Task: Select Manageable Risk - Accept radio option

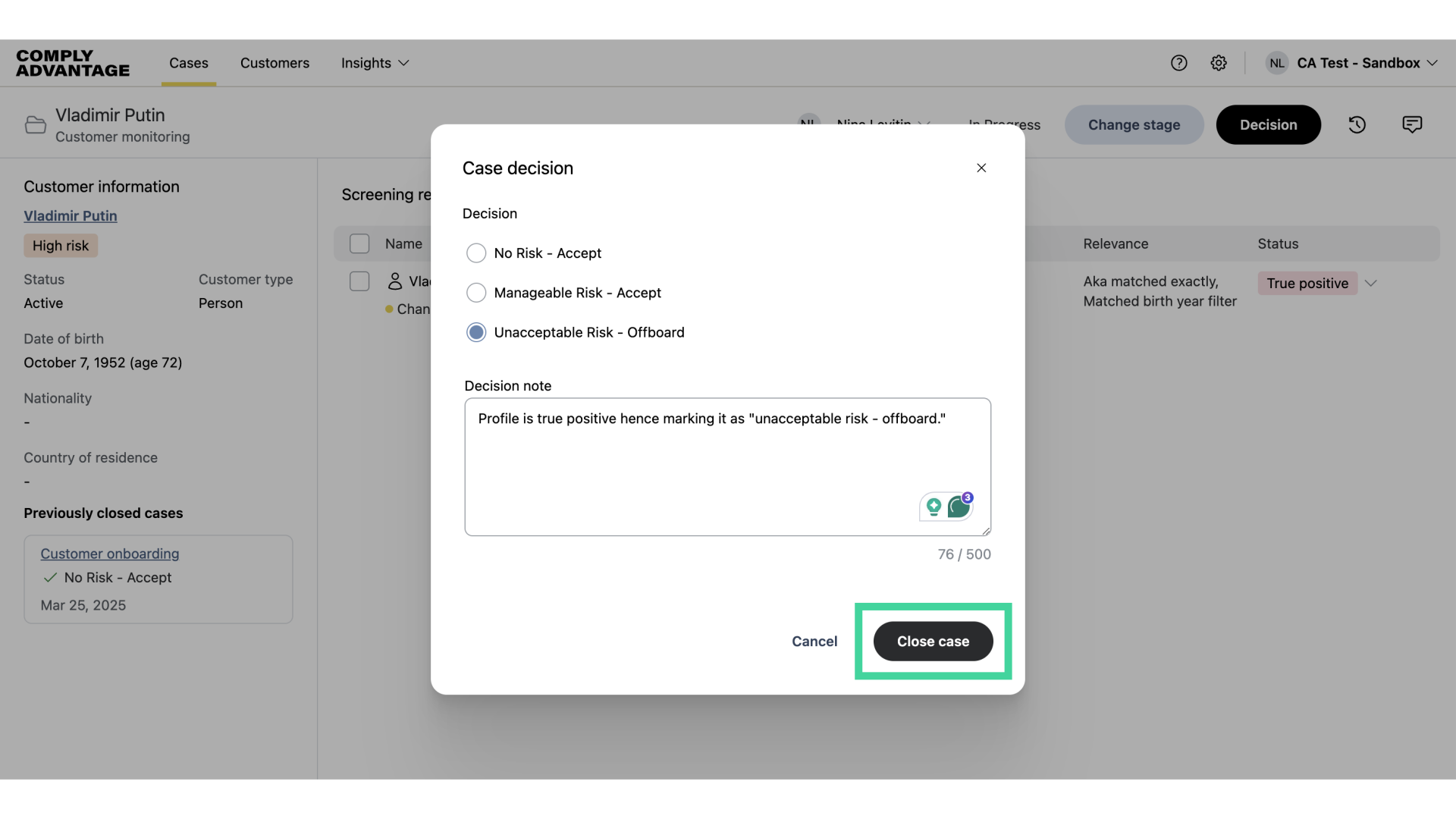Action: (x=476, y=293)
